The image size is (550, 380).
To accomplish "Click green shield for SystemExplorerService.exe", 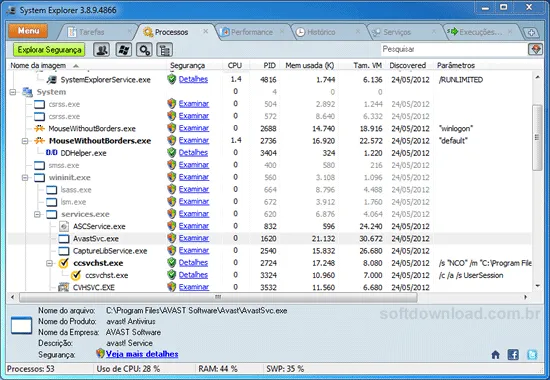I will click(x=172, y=79).
